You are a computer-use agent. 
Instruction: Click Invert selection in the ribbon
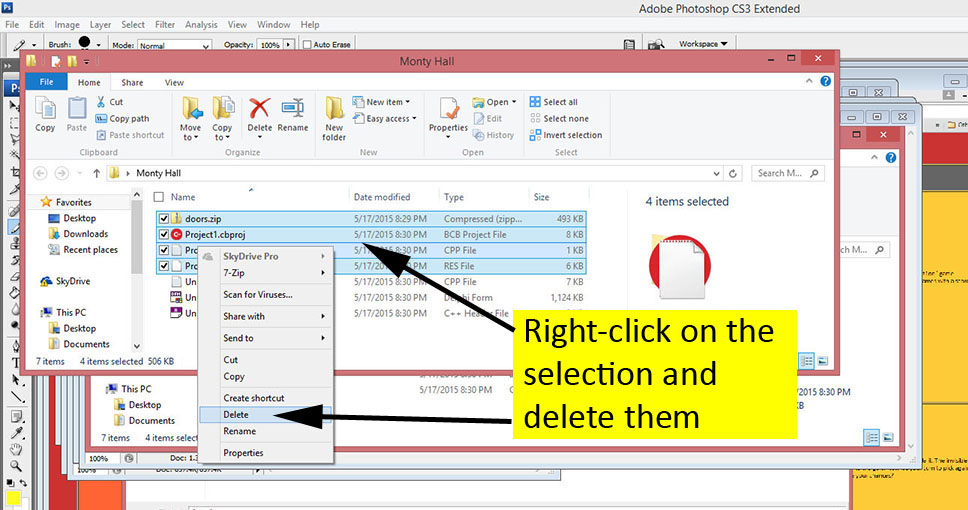coord(565,135)
